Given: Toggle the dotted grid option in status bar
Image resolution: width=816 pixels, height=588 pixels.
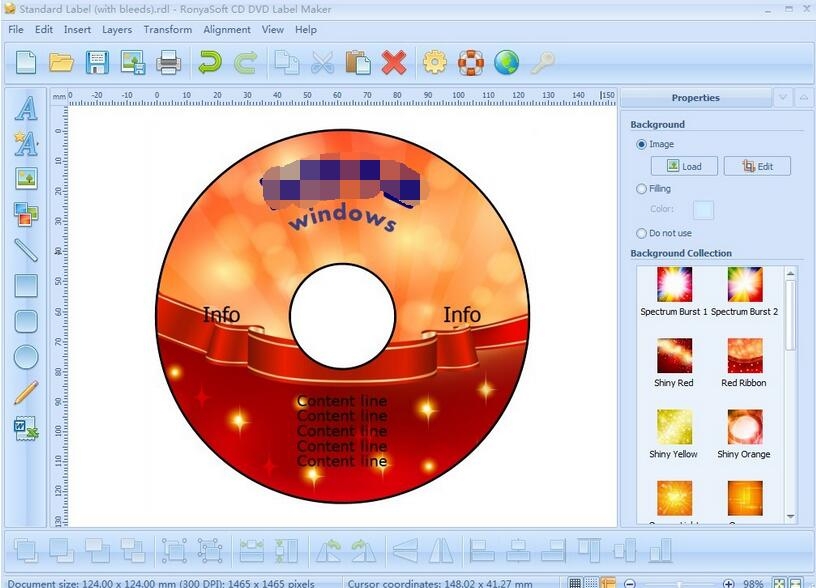Looking at the screenshot, I should 591,583.
